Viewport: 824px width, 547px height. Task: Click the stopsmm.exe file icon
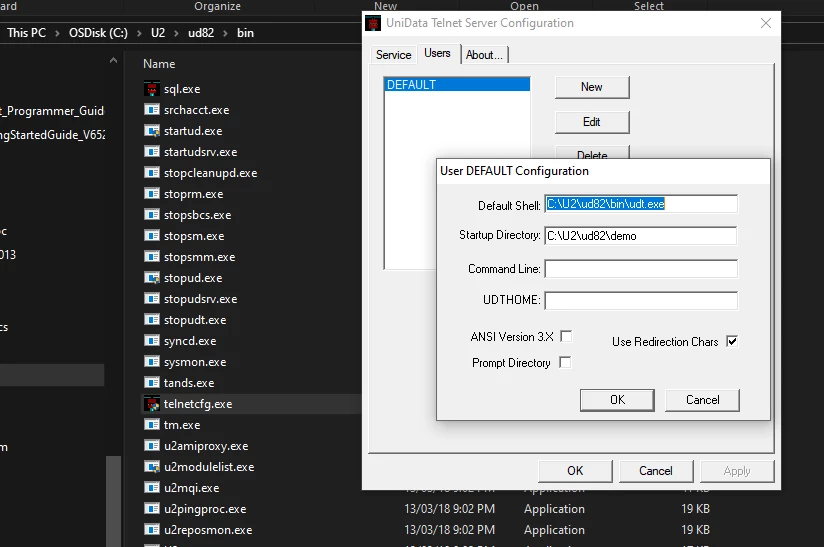152,257
